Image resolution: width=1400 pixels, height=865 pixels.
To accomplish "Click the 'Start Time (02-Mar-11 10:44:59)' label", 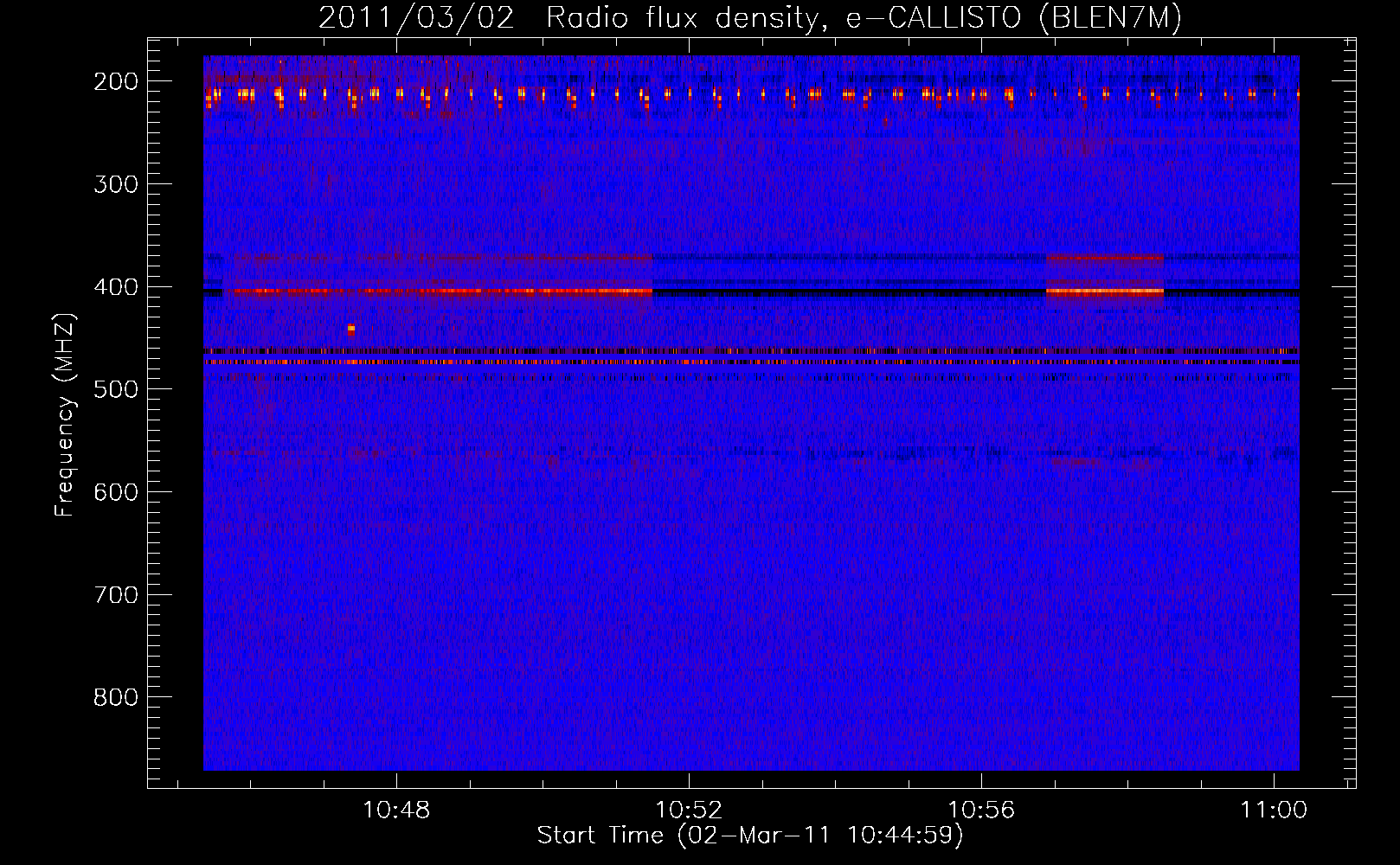I will pyautogui.click(x=749, y=835).
